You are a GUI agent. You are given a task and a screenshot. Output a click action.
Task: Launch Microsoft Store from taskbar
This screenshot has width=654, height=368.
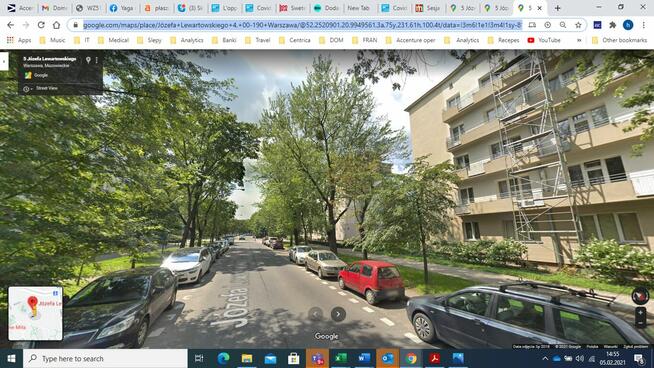click(x=294, y=358)
